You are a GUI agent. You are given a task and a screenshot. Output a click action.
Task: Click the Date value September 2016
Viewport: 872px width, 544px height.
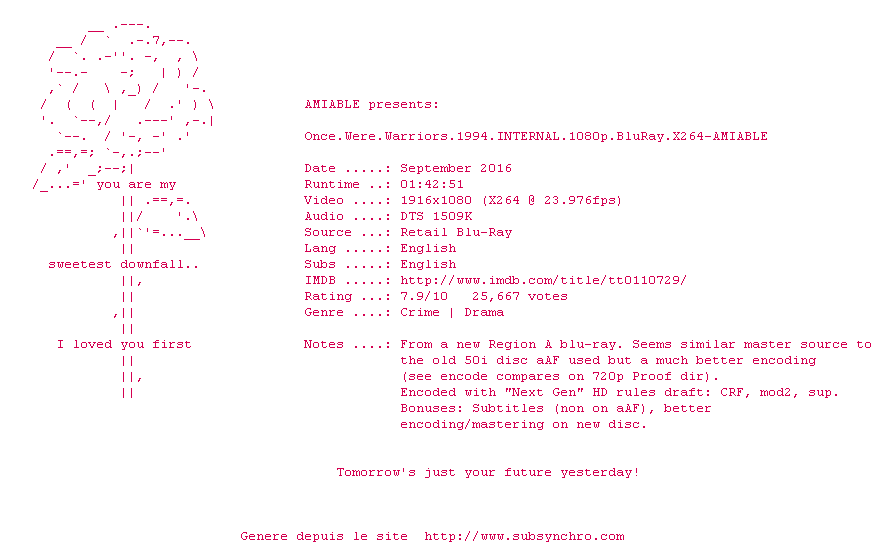(x=456, y=169)
